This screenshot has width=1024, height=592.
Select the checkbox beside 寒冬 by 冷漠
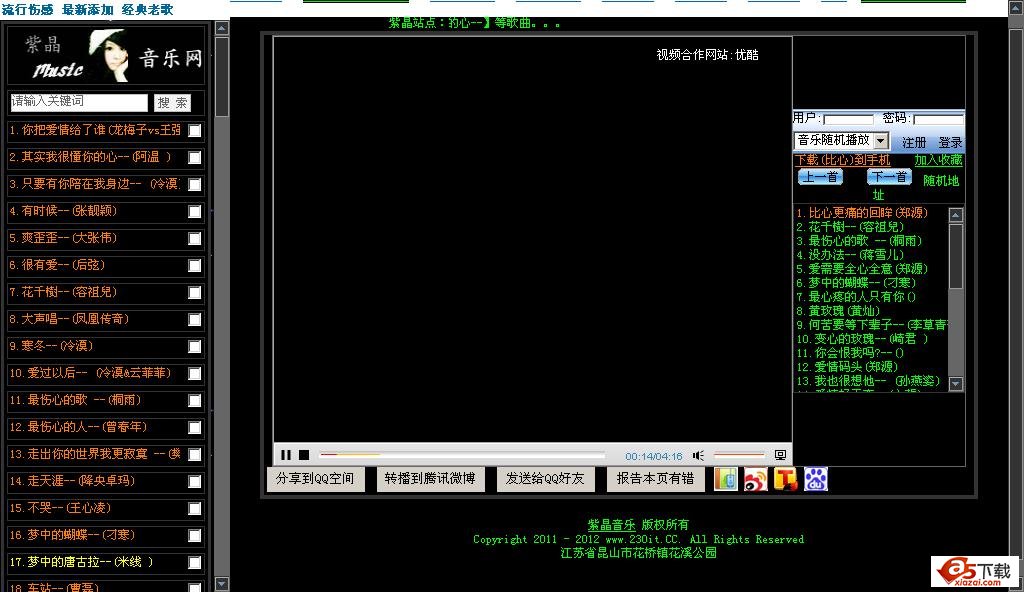pos(196,347)
